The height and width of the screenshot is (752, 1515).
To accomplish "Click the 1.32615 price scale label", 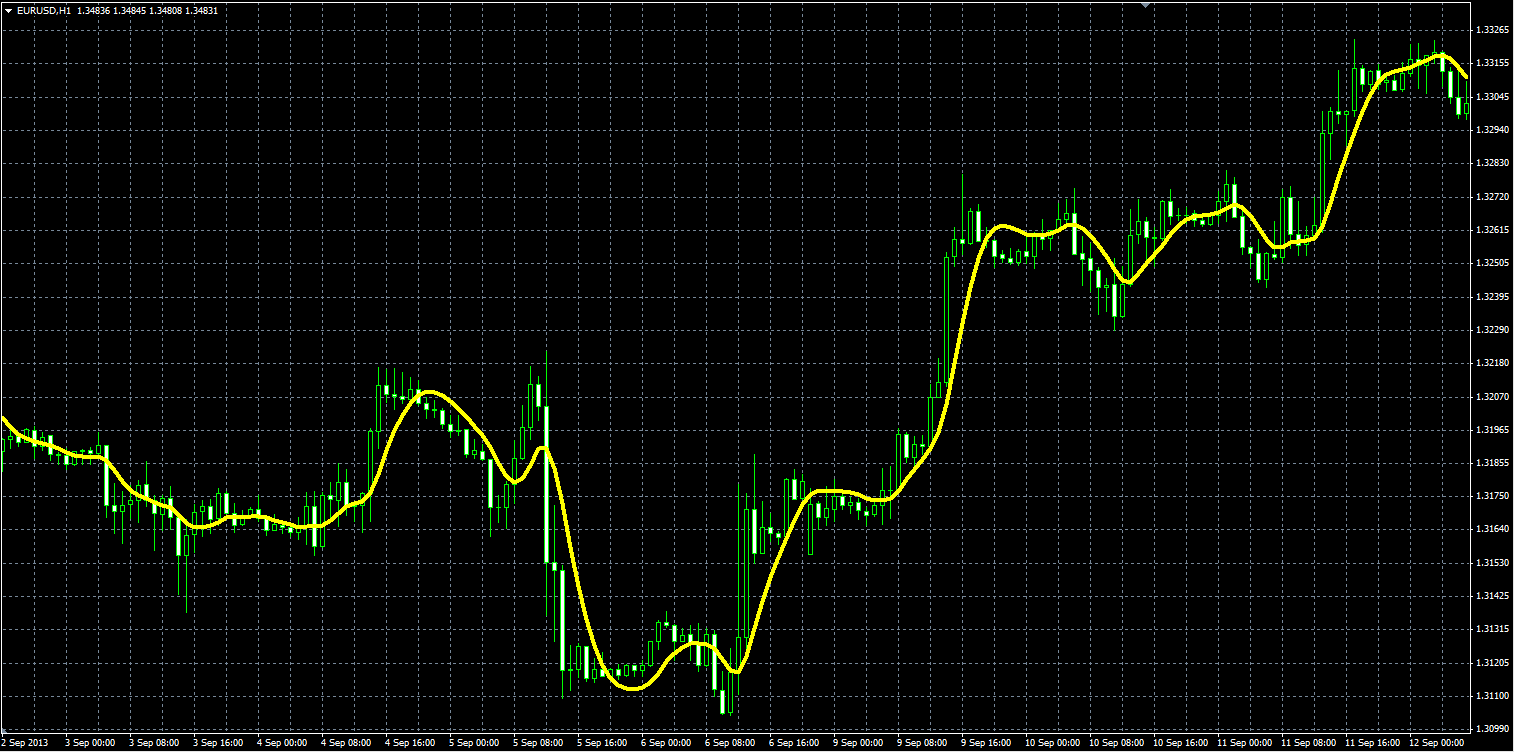I will coord(1492,230).
